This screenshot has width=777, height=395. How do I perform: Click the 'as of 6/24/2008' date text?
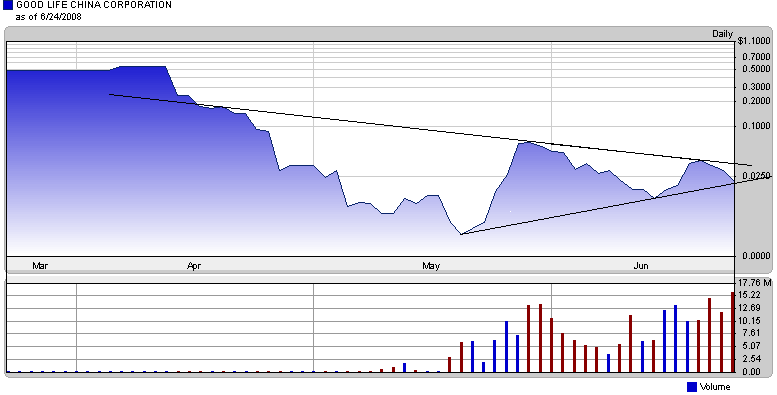(49, 17)
